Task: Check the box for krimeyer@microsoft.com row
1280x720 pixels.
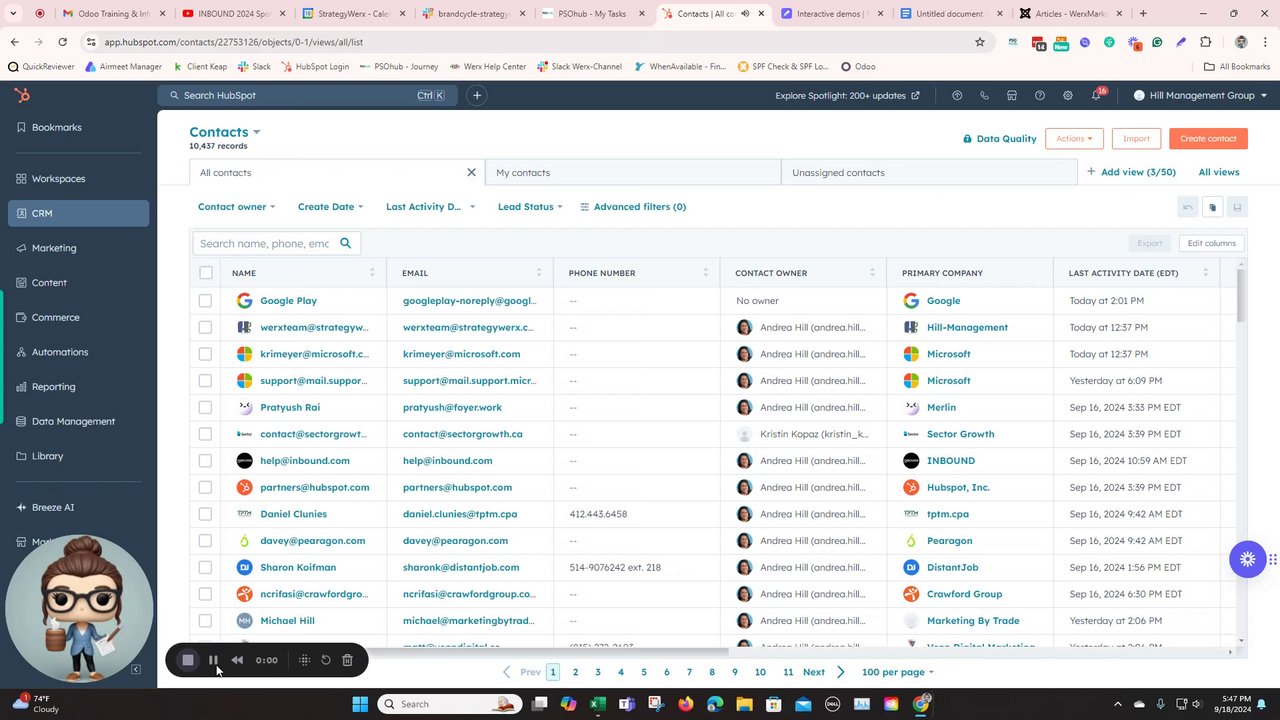Action: 205,354
